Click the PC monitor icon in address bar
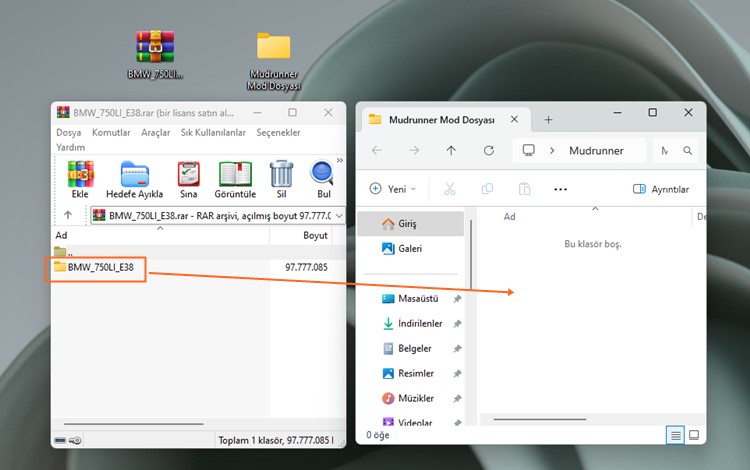750x470 pixels. (x=529, y=150)
